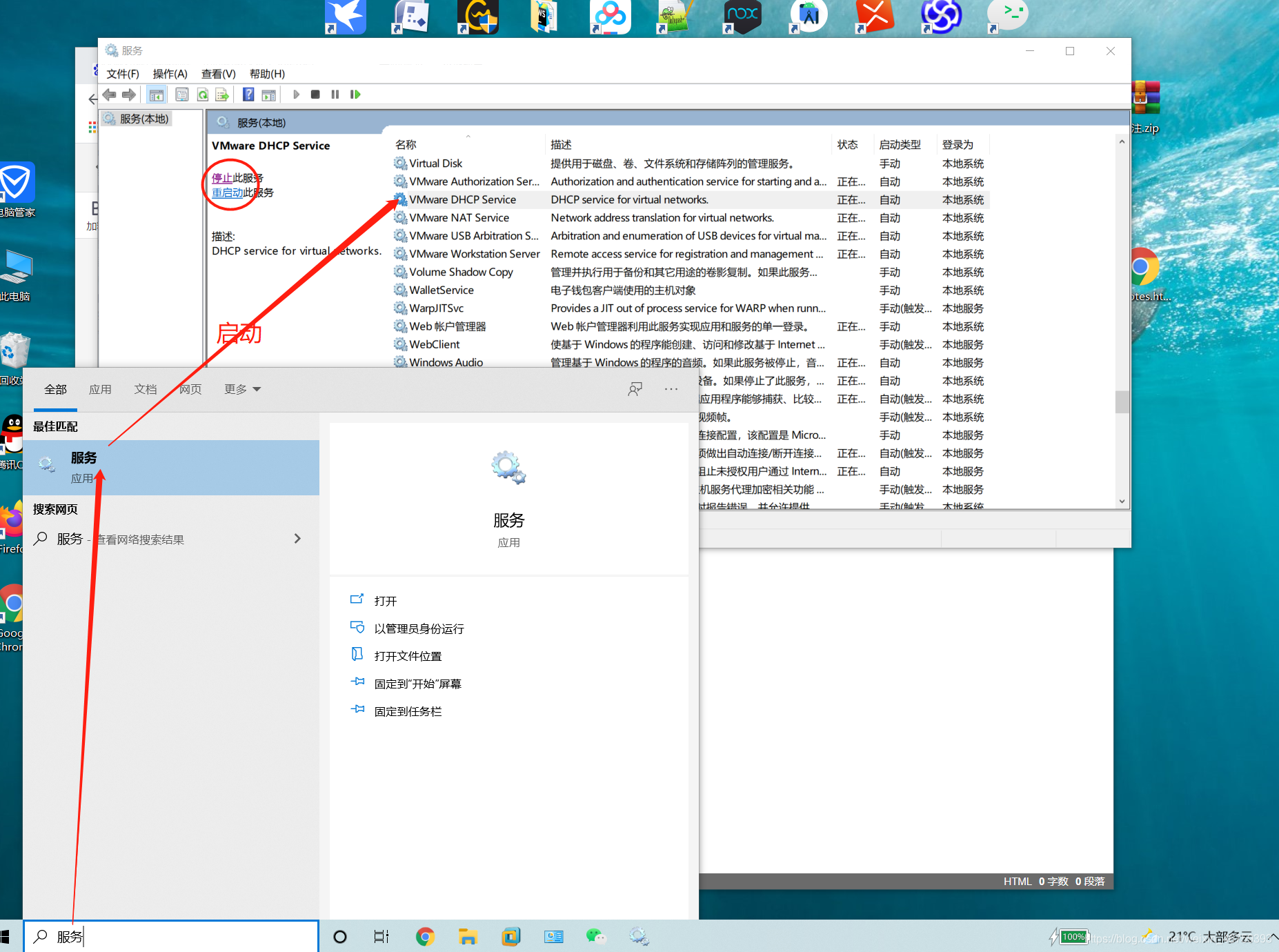Select the Volume Shadow Copy row

point(690,272)
